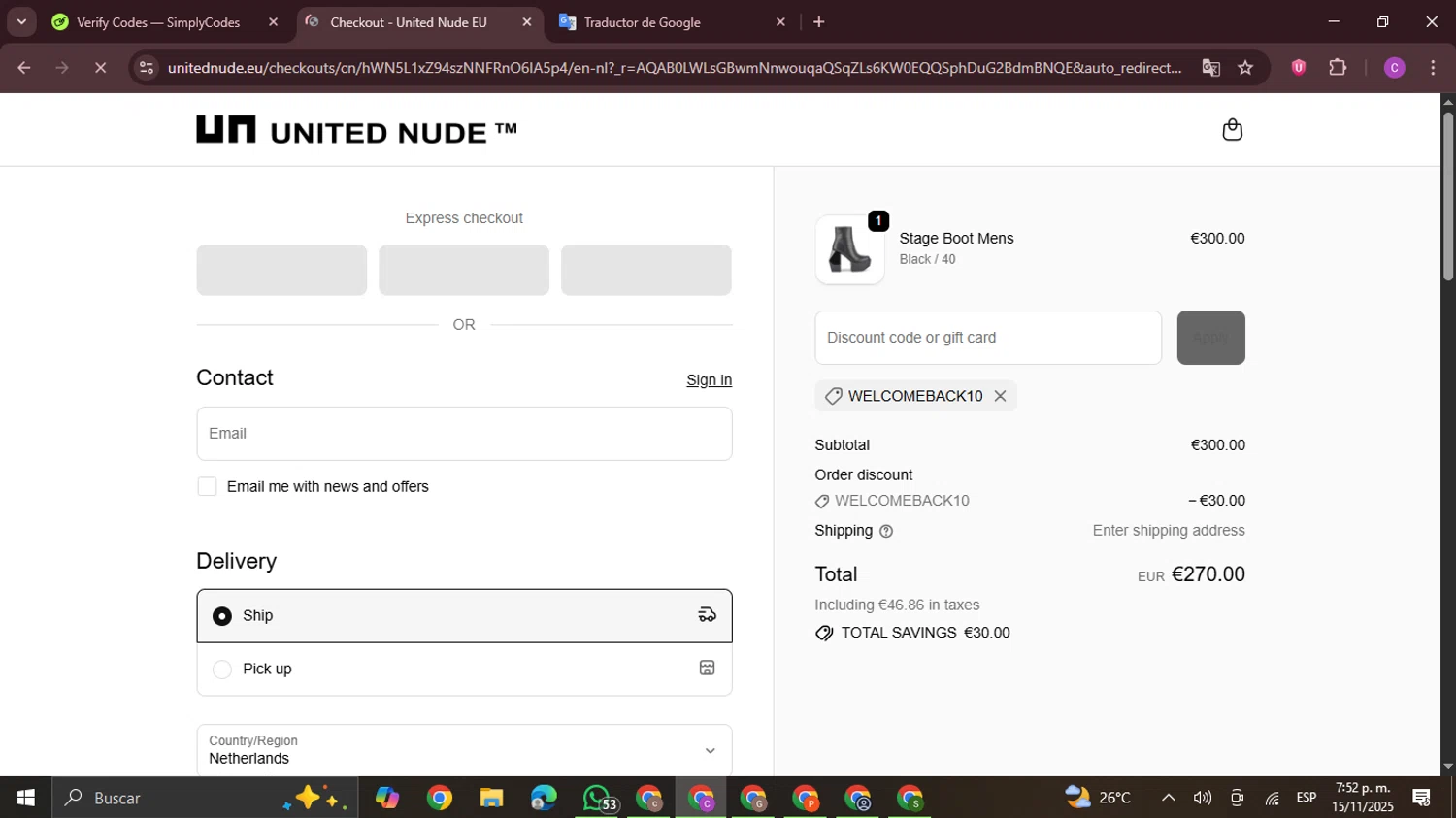Expand the Country/Region dropdown

tap(464, 750)
